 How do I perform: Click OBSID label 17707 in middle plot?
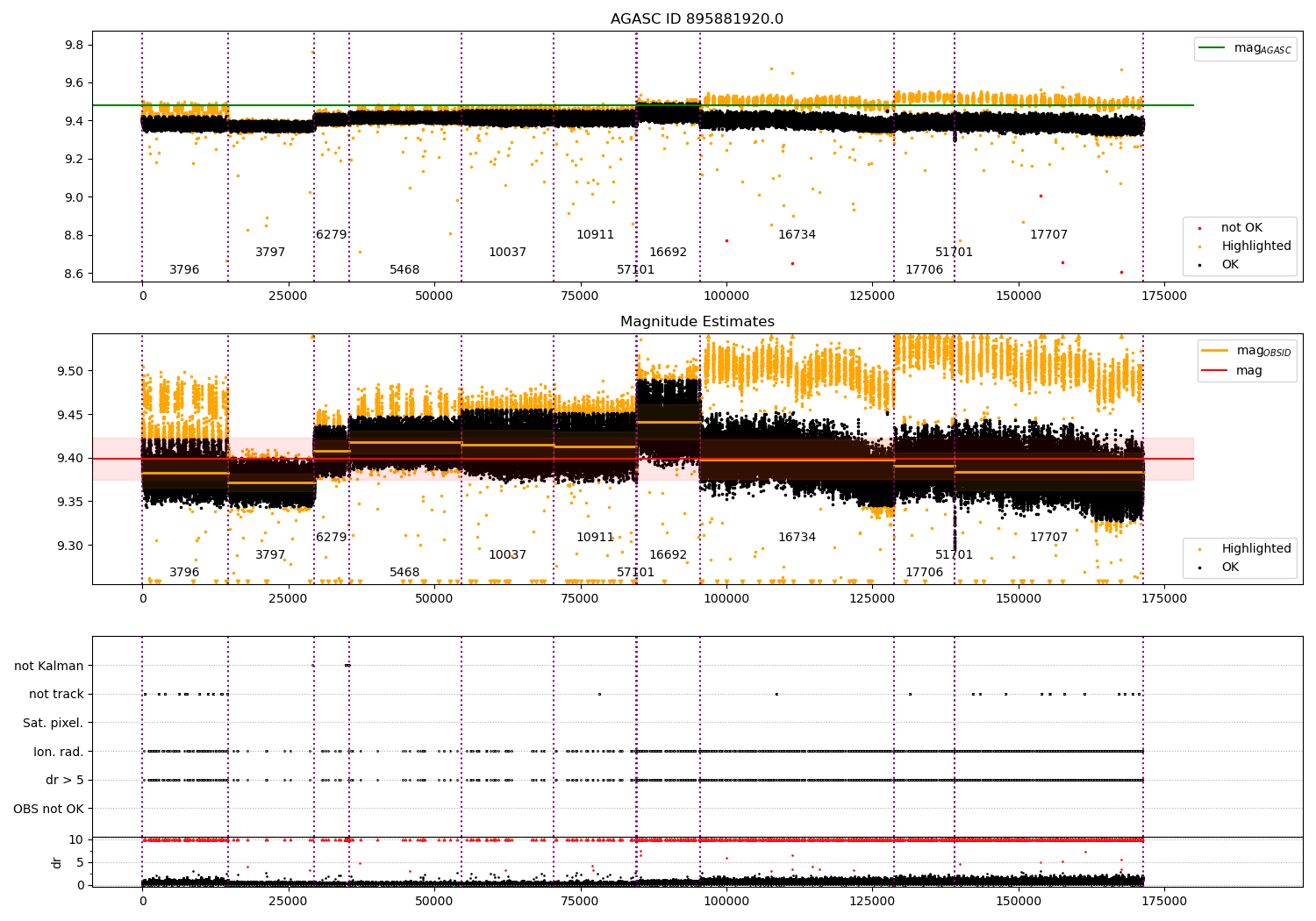point(1048,538)
